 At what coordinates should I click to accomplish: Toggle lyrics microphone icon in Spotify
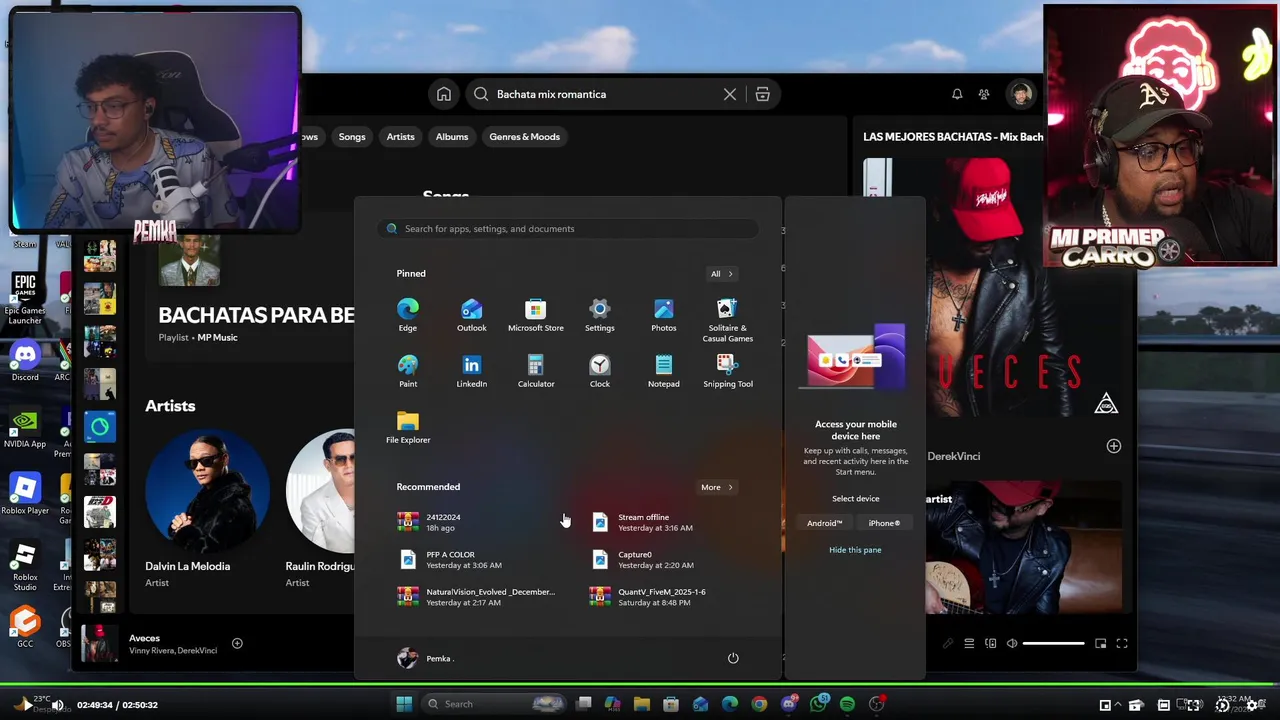click(947, 644)
